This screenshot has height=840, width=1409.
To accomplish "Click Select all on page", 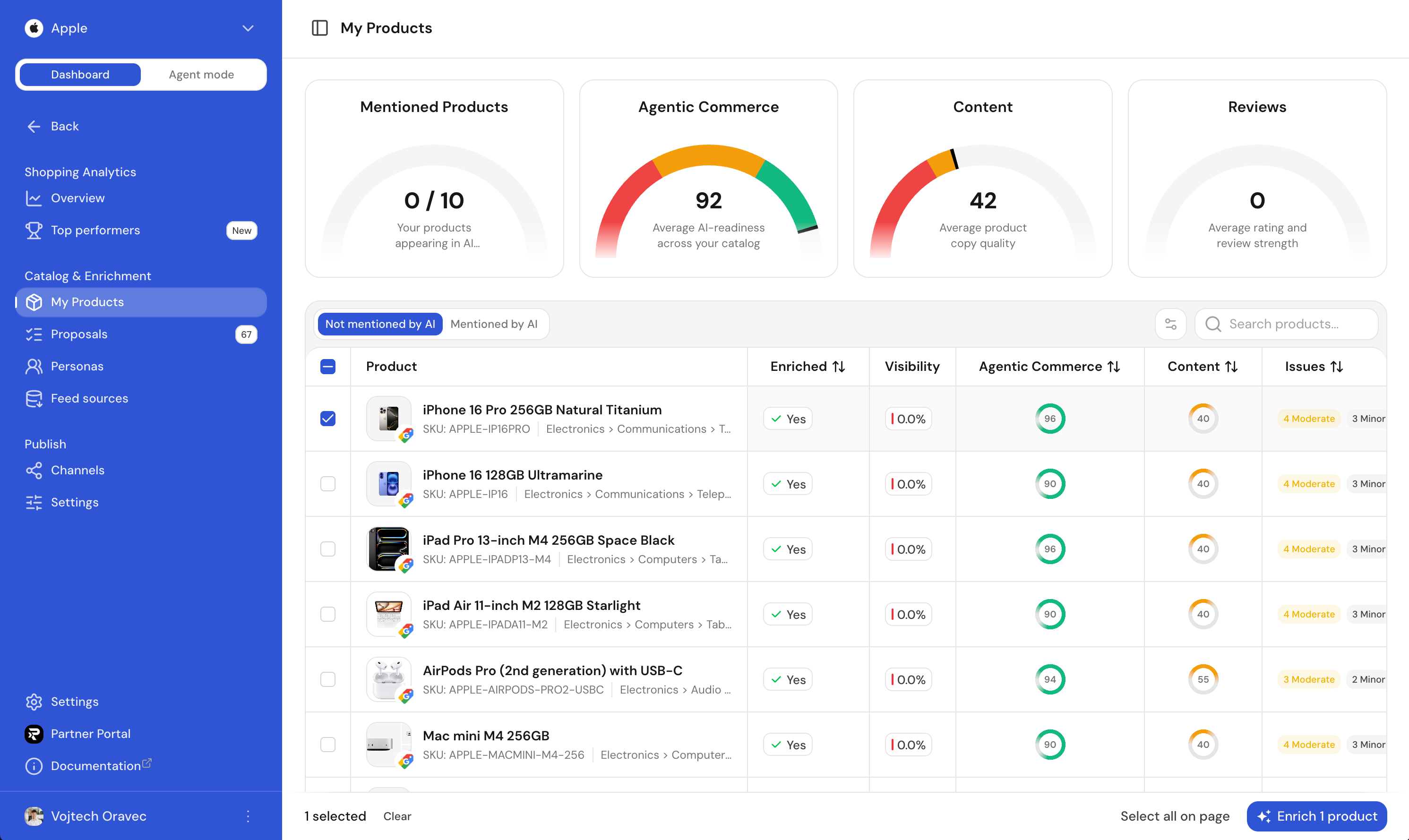I will pyautogui.click(x=1175, y=815).
